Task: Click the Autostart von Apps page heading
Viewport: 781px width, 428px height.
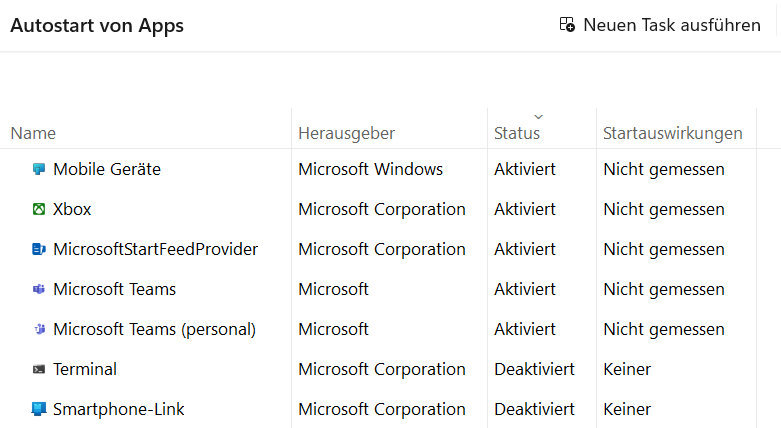Action: point(97,25)
